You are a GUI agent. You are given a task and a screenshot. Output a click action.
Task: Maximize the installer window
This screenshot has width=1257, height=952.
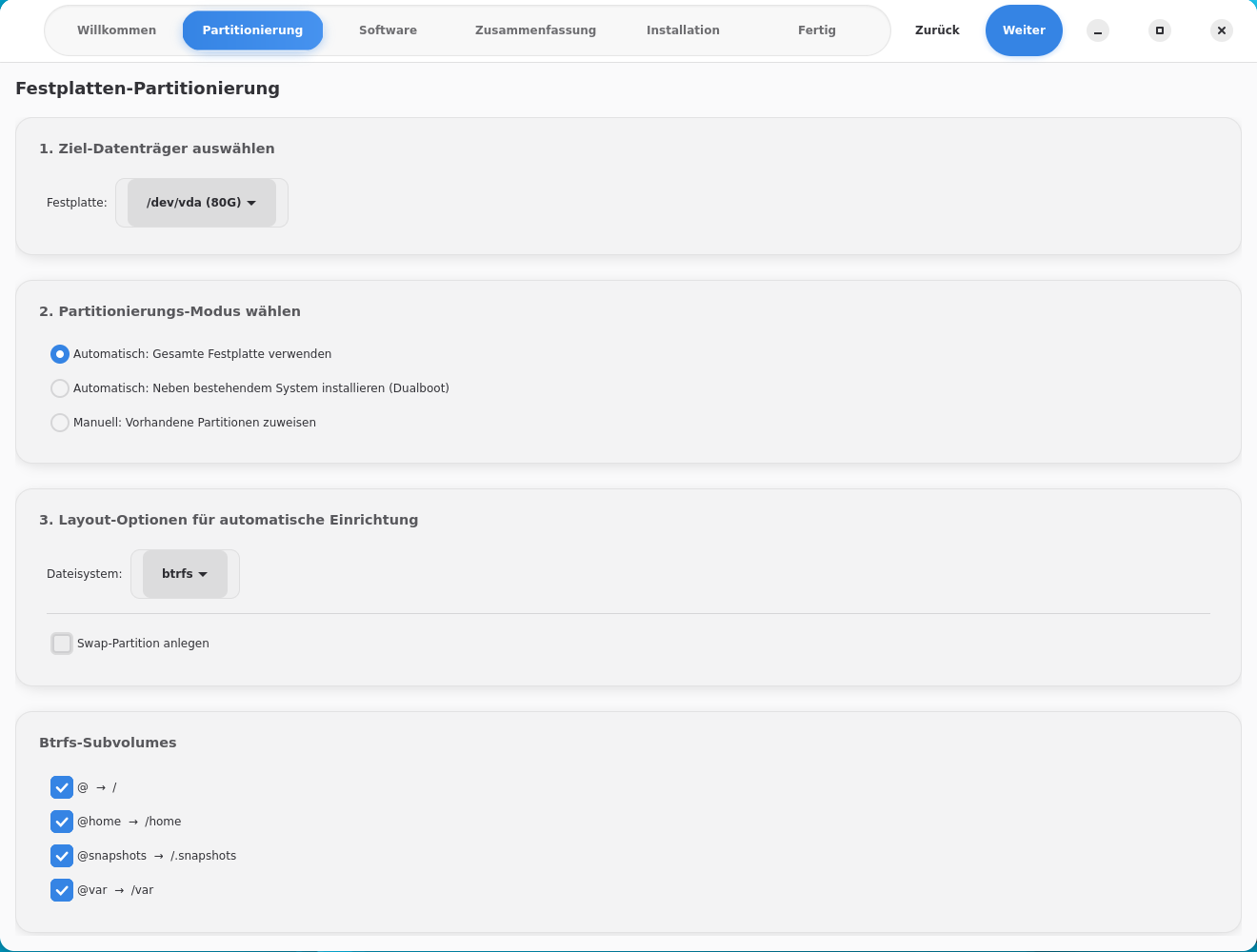pyautogui.click(x=1160, y=30)
